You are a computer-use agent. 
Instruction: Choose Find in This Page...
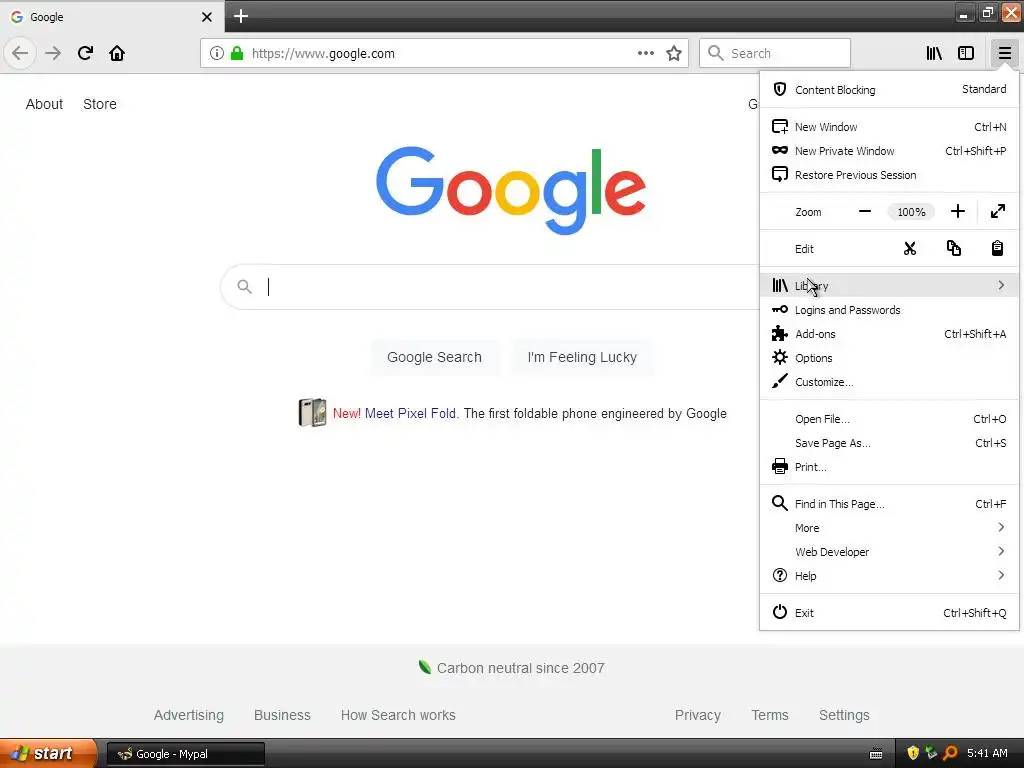tap(889, 504)
